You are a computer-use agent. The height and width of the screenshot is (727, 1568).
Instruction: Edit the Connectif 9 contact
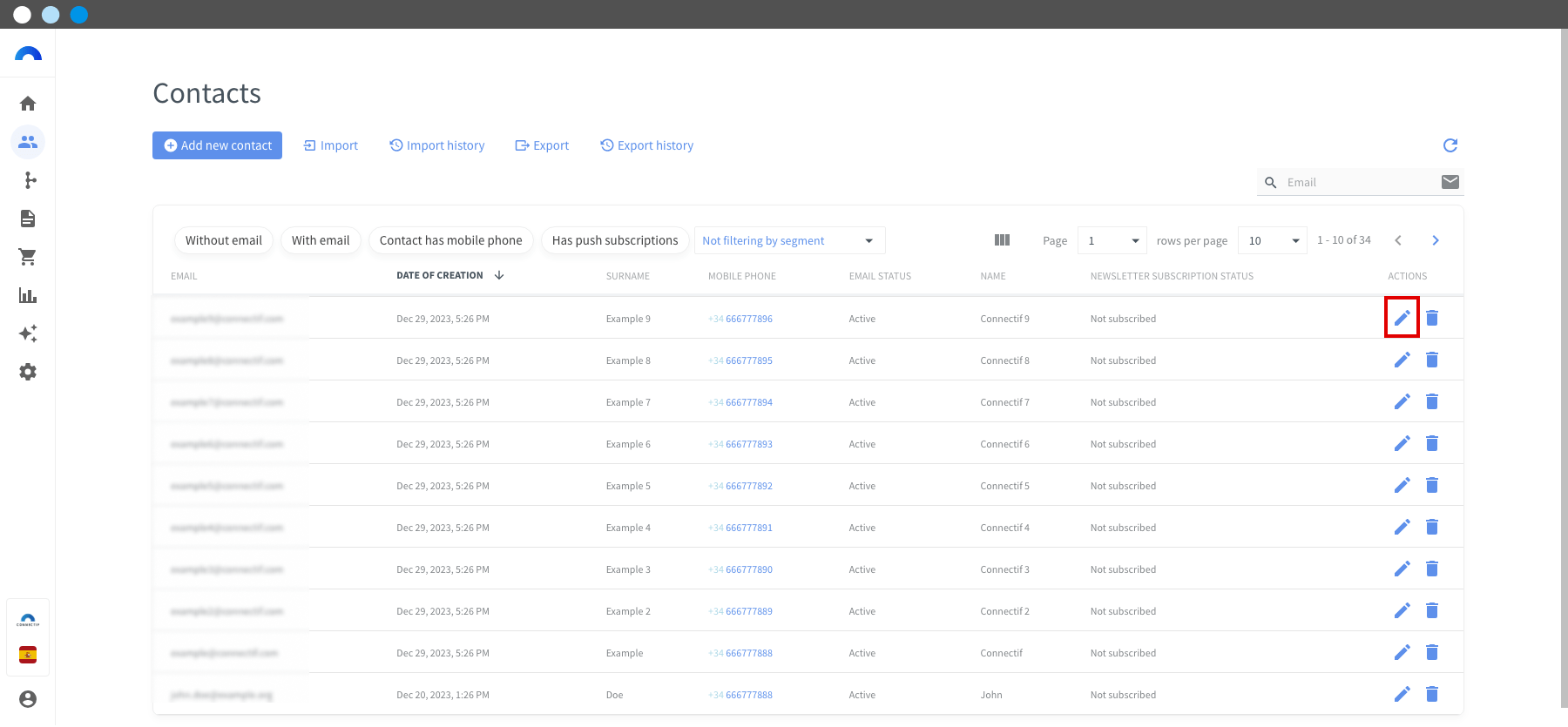pyautogui.click(x=1402, y=318)
